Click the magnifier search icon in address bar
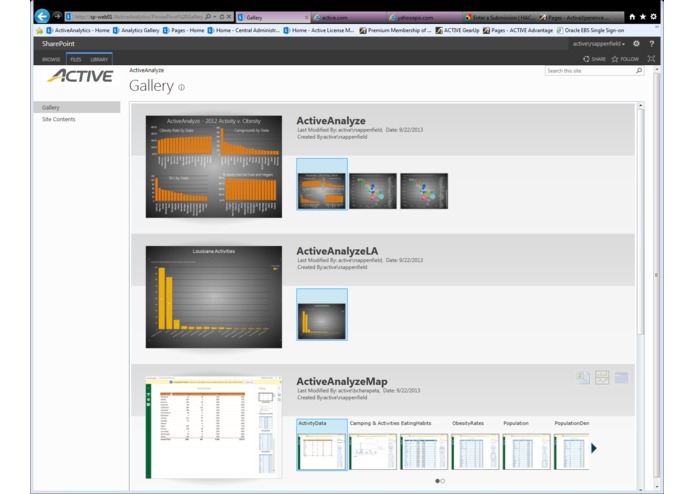The width and height of the screenshot is (695, 494). click(x=208, y=17)
